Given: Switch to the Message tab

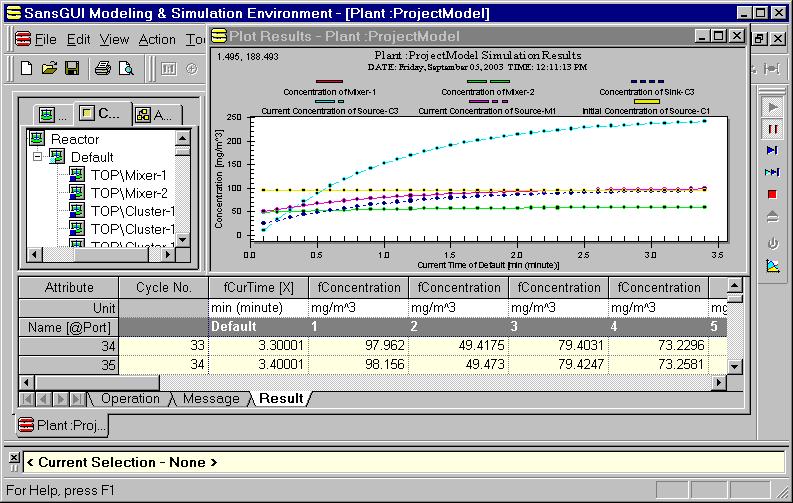Looking at the screenshot, I should [x=211, y=399].
